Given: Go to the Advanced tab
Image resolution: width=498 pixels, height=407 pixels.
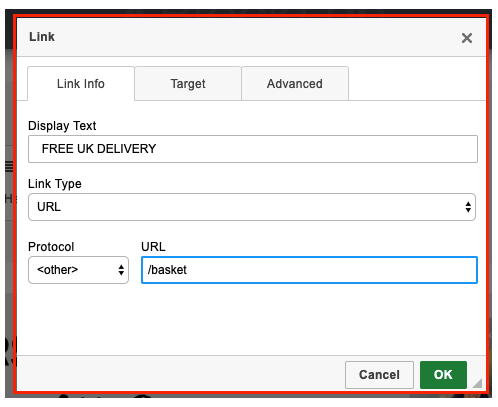Looking at the screenshot, I should [295, 84].
